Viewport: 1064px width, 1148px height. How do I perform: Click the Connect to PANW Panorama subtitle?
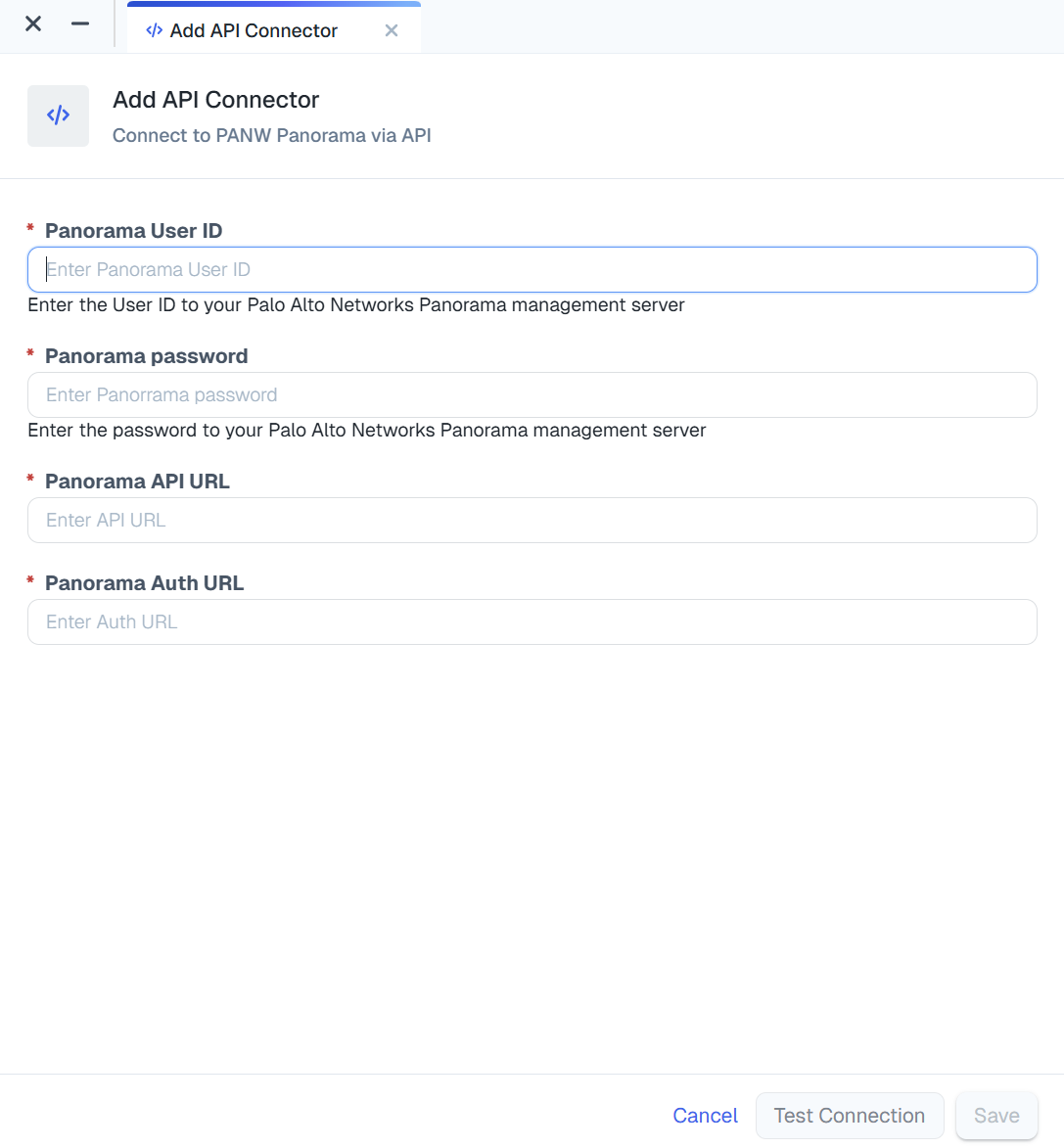(x=273, y=135)
